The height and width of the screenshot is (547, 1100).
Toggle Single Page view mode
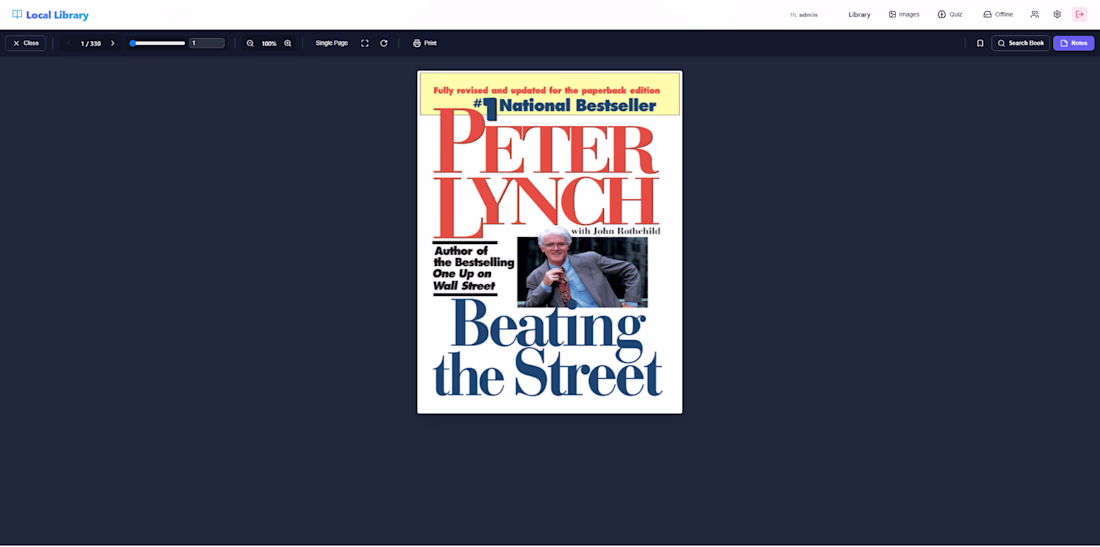(332, 43)
